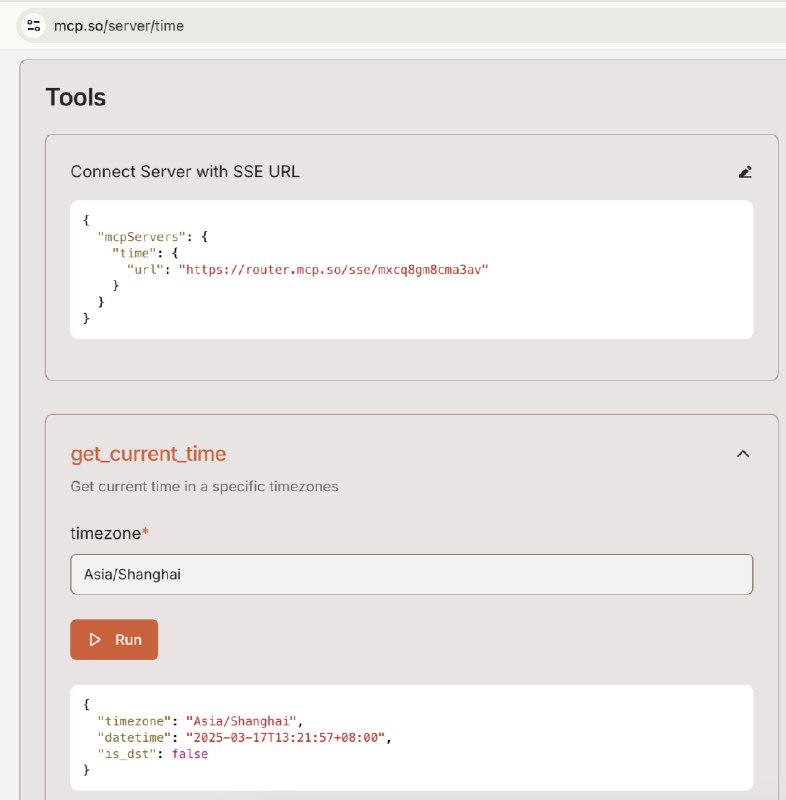Click the "is_dst" key in result output
Viewport: 786px width, 800px height.
(126, 754)
